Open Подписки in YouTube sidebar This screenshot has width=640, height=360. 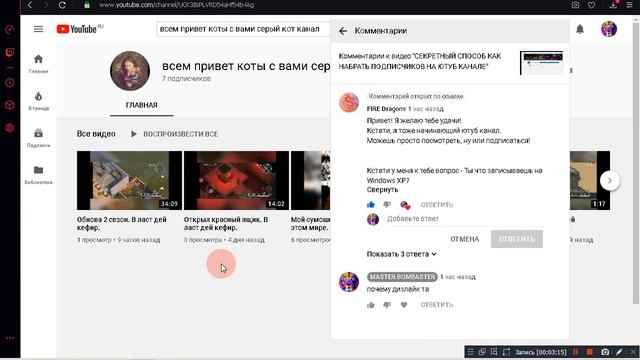coord(38,138)
